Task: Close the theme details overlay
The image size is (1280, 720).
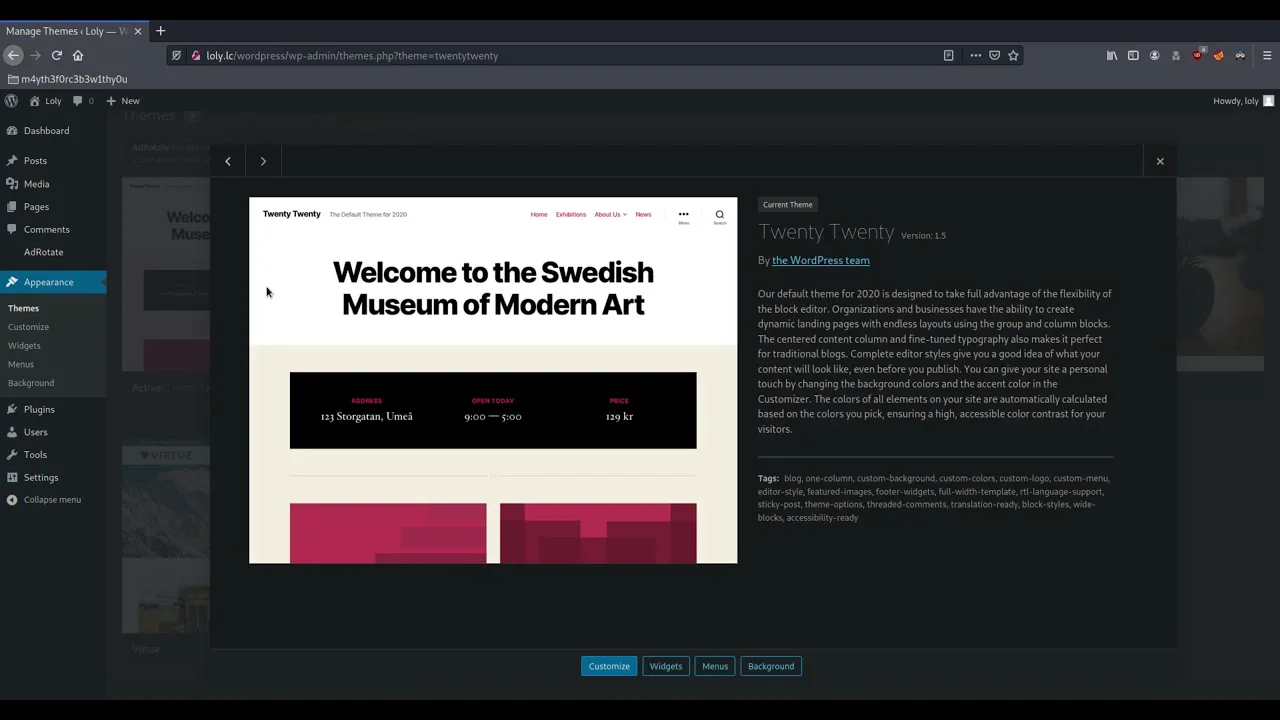Action: 1160,161
